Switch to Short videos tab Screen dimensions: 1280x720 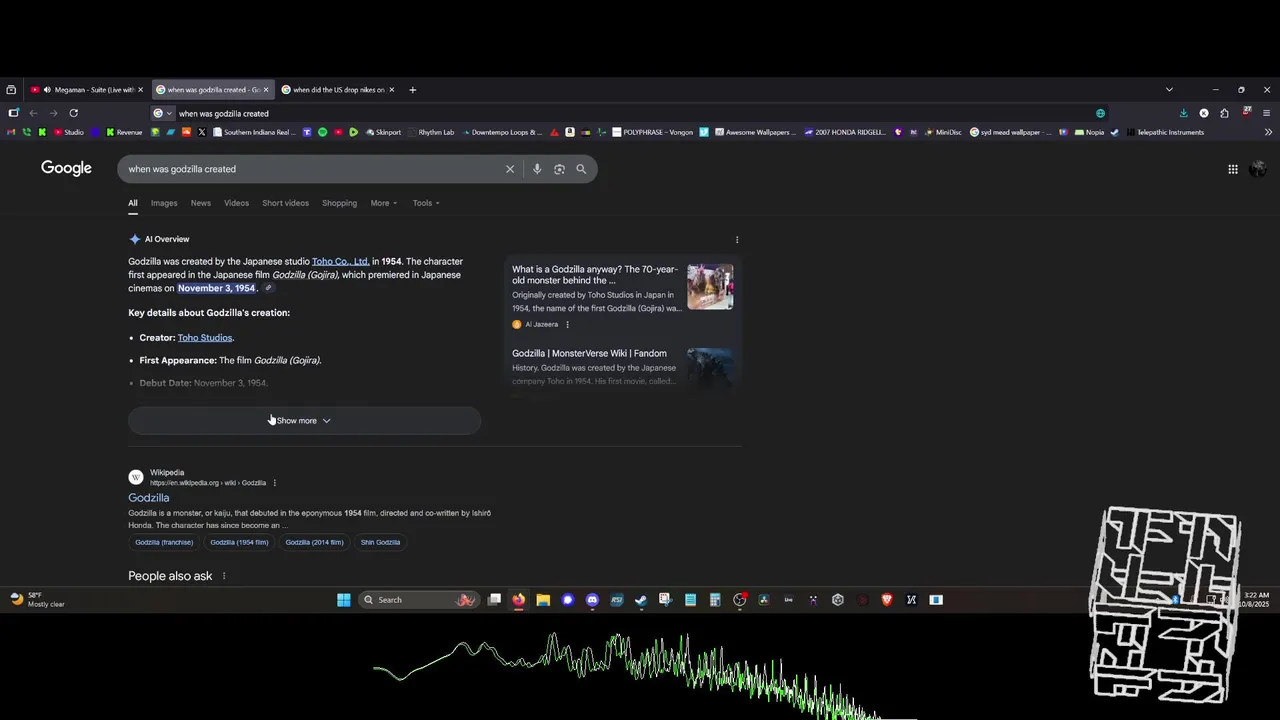tap(285, 203)
